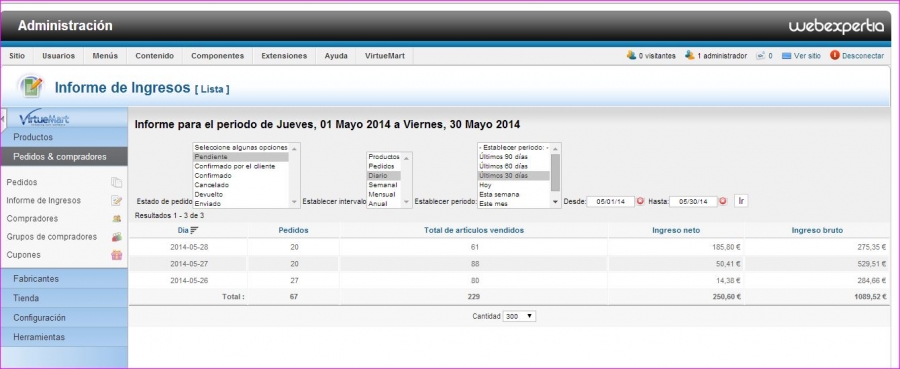Click the Informe de Ingresos sidebar icon
900x369 pixels.
(x=117, y=200)
